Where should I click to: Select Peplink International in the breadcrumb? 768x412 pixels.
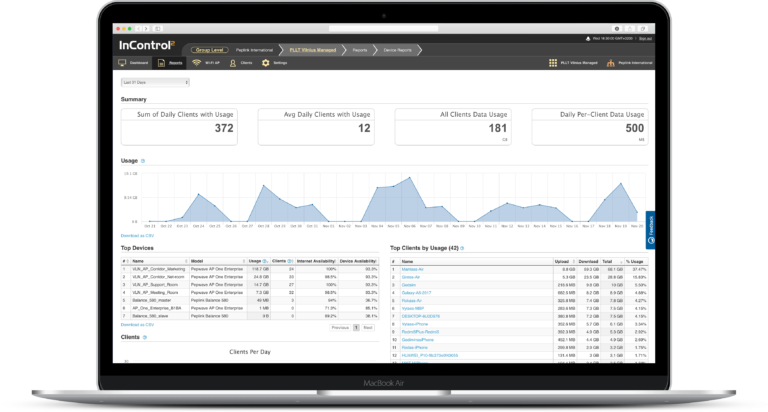tap(254, 50)
